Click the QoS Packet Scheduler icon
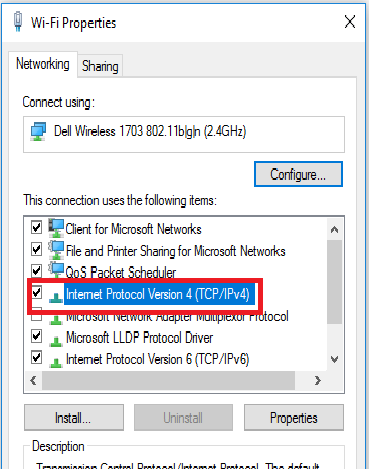369x469 pixels. click(56, 270)
